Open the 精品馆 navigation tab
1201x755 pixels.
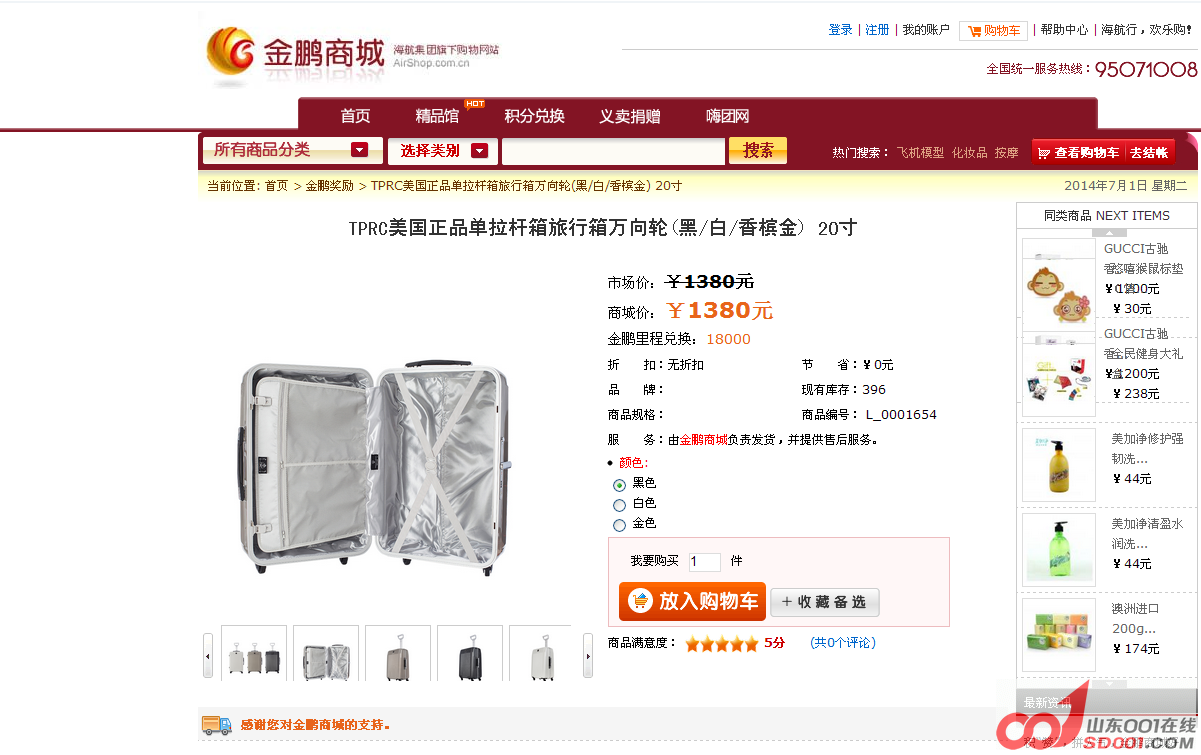(x=437, y=116)
